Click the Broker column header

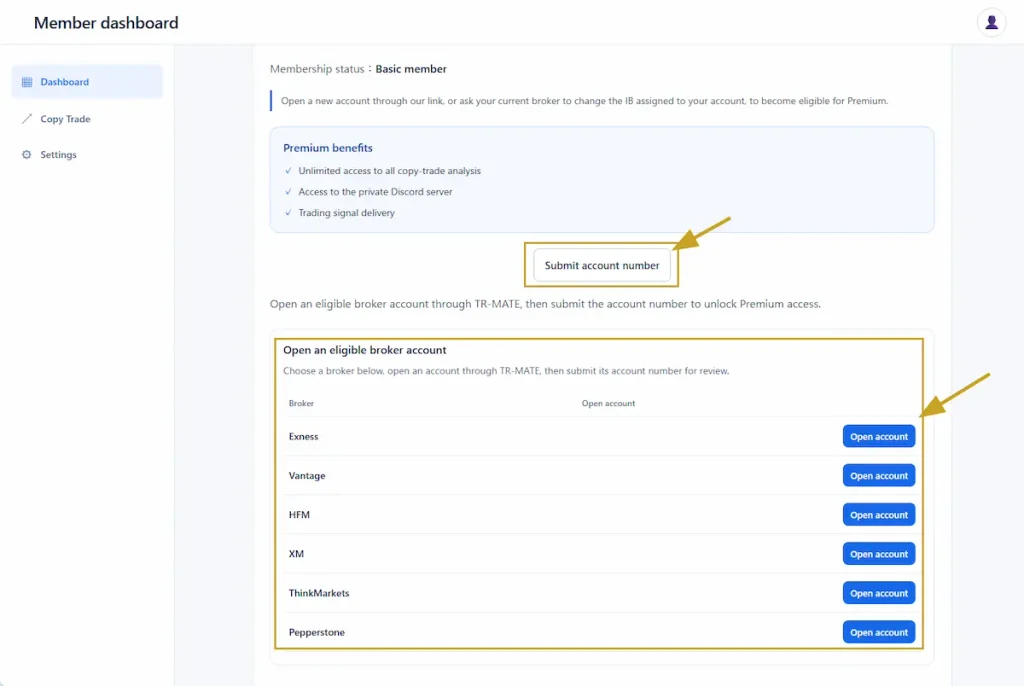[301, 403]
